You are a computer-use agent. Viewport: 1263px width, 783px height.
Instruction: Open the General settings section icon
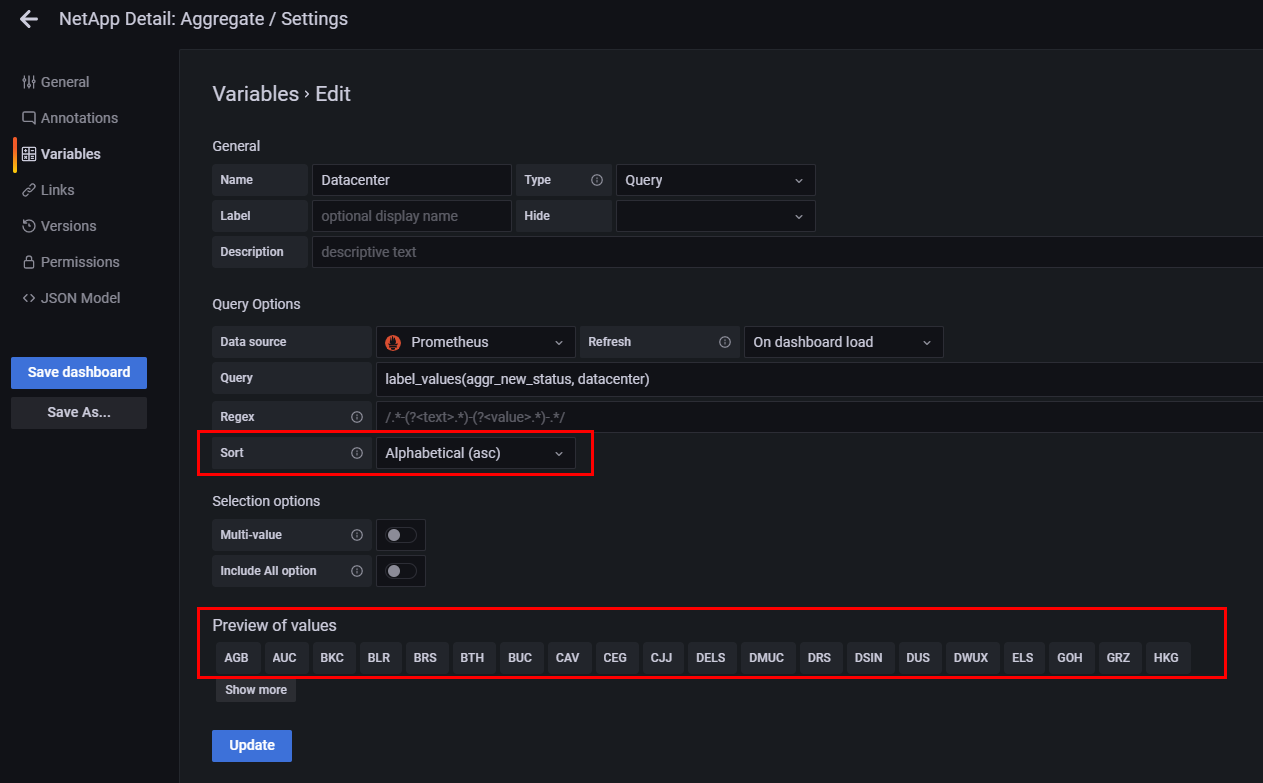click(21, 81)
